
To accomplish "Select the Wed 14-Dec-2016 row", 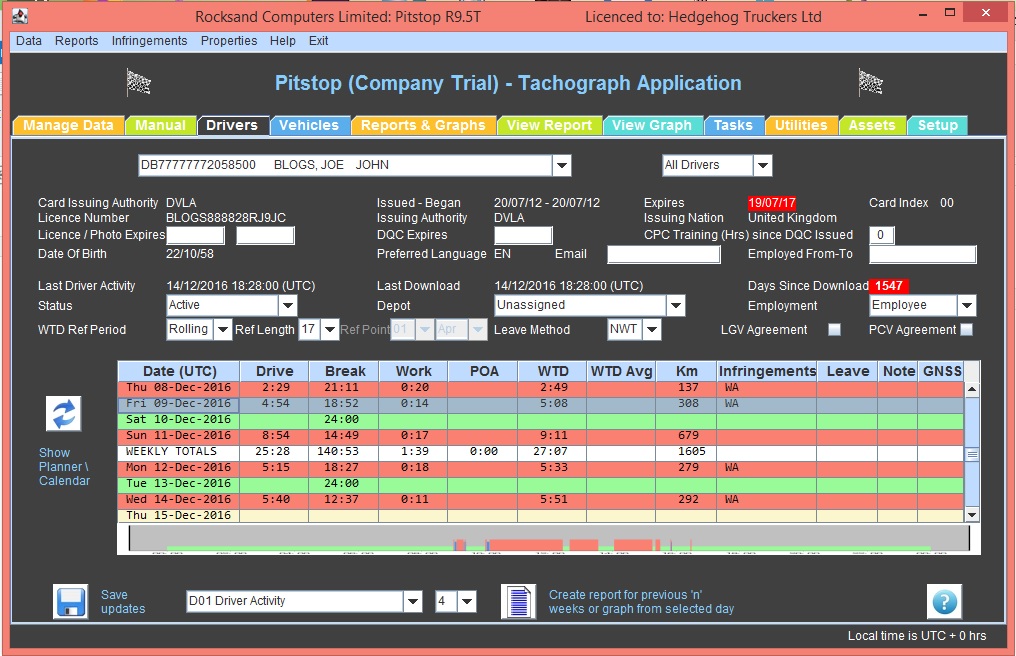I will click(541, 499).
